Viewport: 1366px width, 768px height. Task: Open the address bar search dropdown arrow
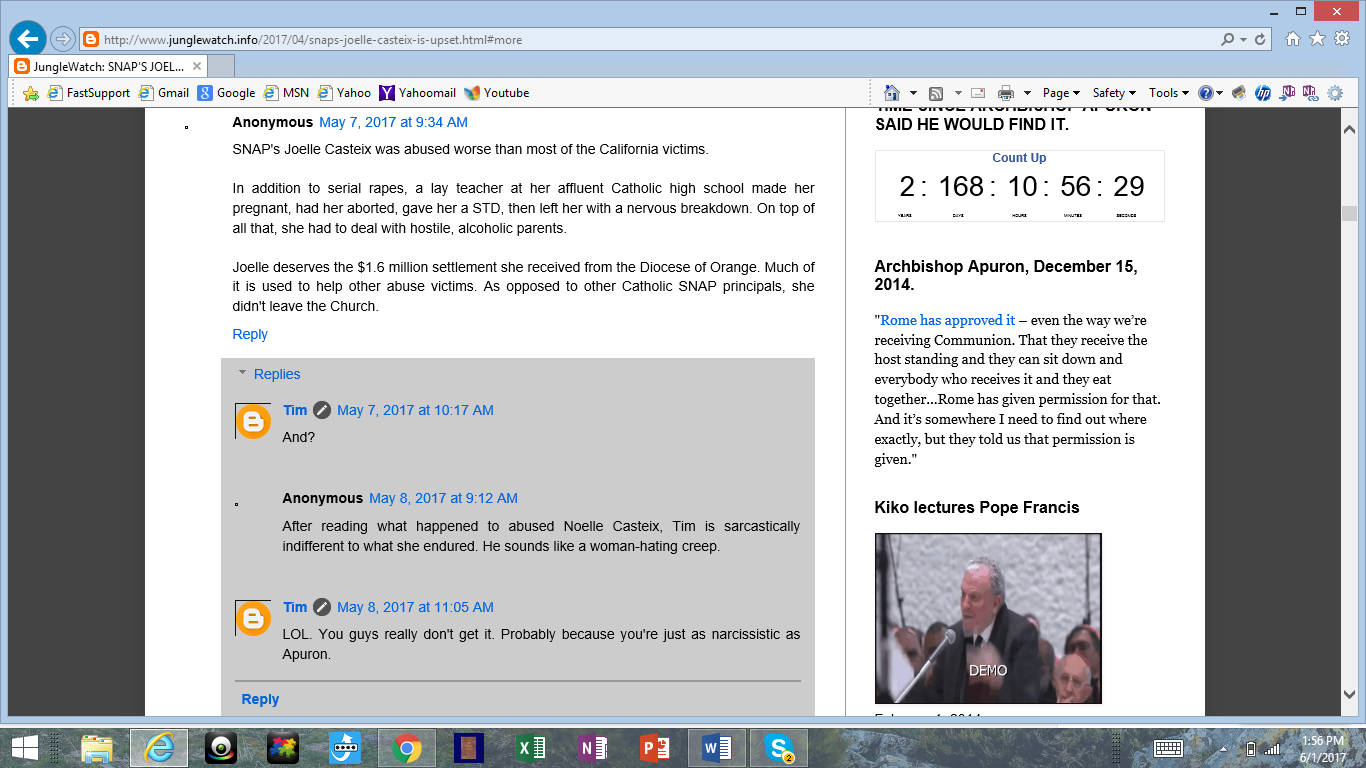1243,40
